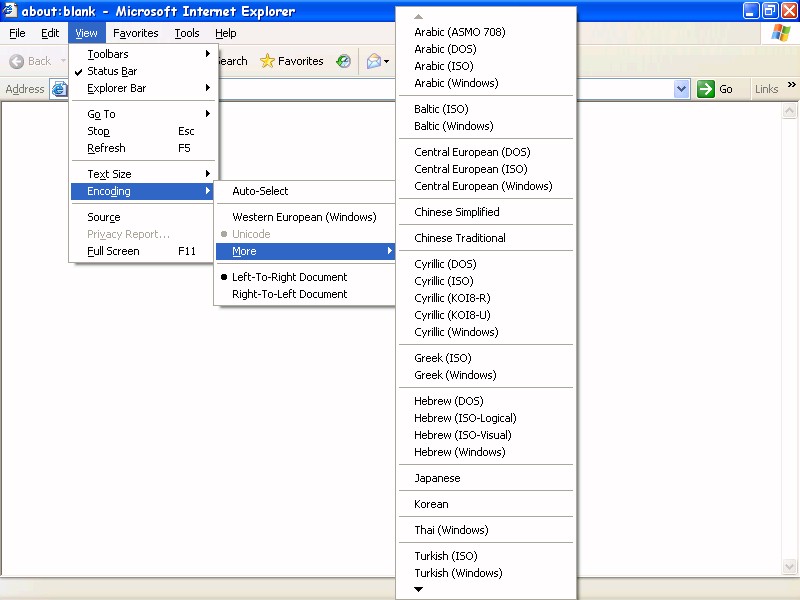Screen dimensions: 800x600
Task: Select Arabic (DOS) encoding
Action: [x=486, y=49]
